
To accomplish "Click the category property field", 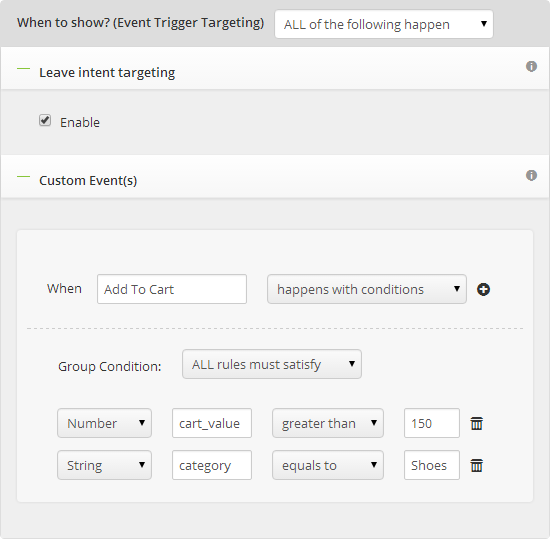I will [x=212, y=465].
